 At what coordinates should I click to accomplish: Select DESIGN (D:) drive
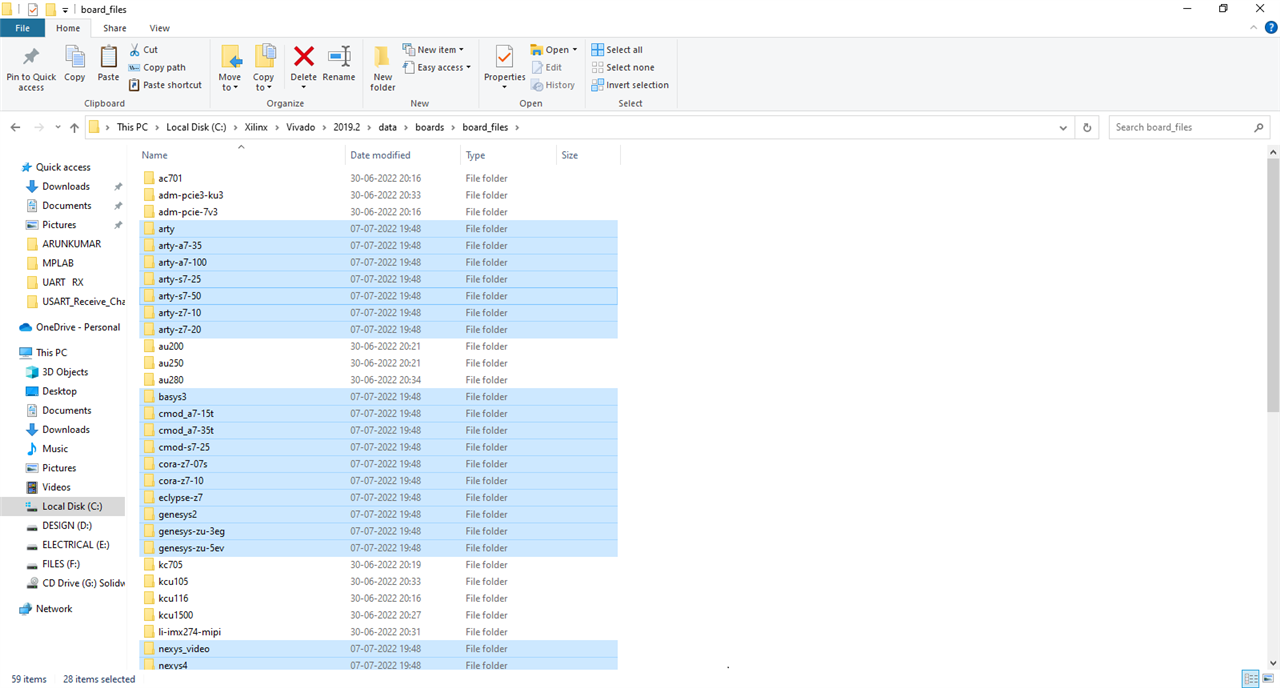click(x=67, y=525)
